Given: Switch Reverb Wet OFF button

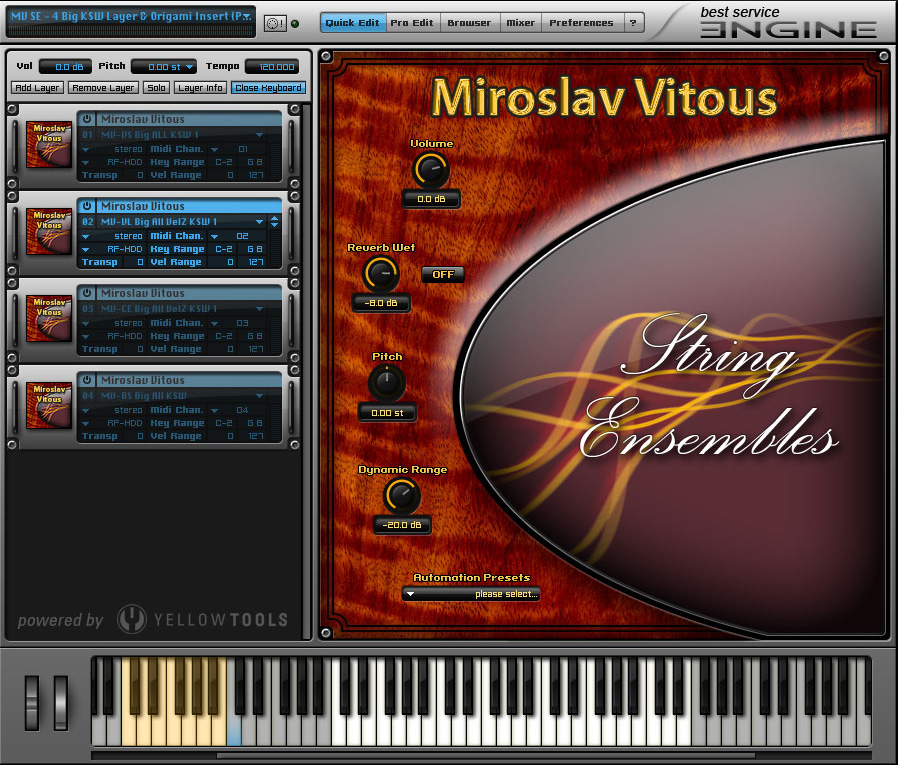Looking at the screenshot, I should (x=443, y=274).
